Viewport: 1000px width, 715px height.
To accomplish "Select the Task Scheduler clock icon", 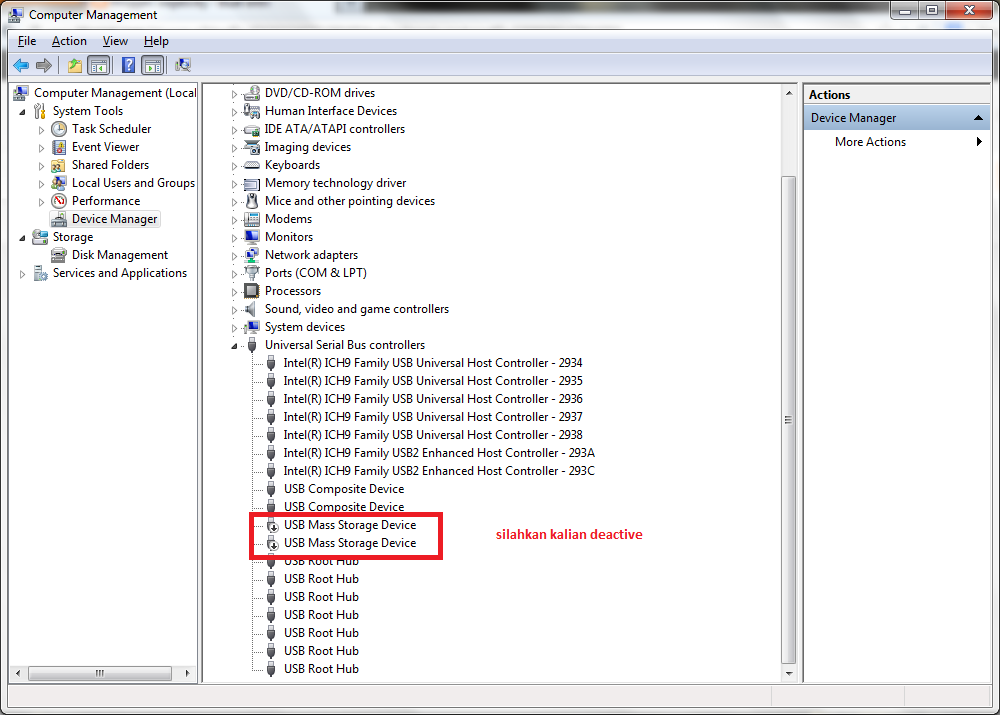I will pyautogui.click(x=59, y=129).
